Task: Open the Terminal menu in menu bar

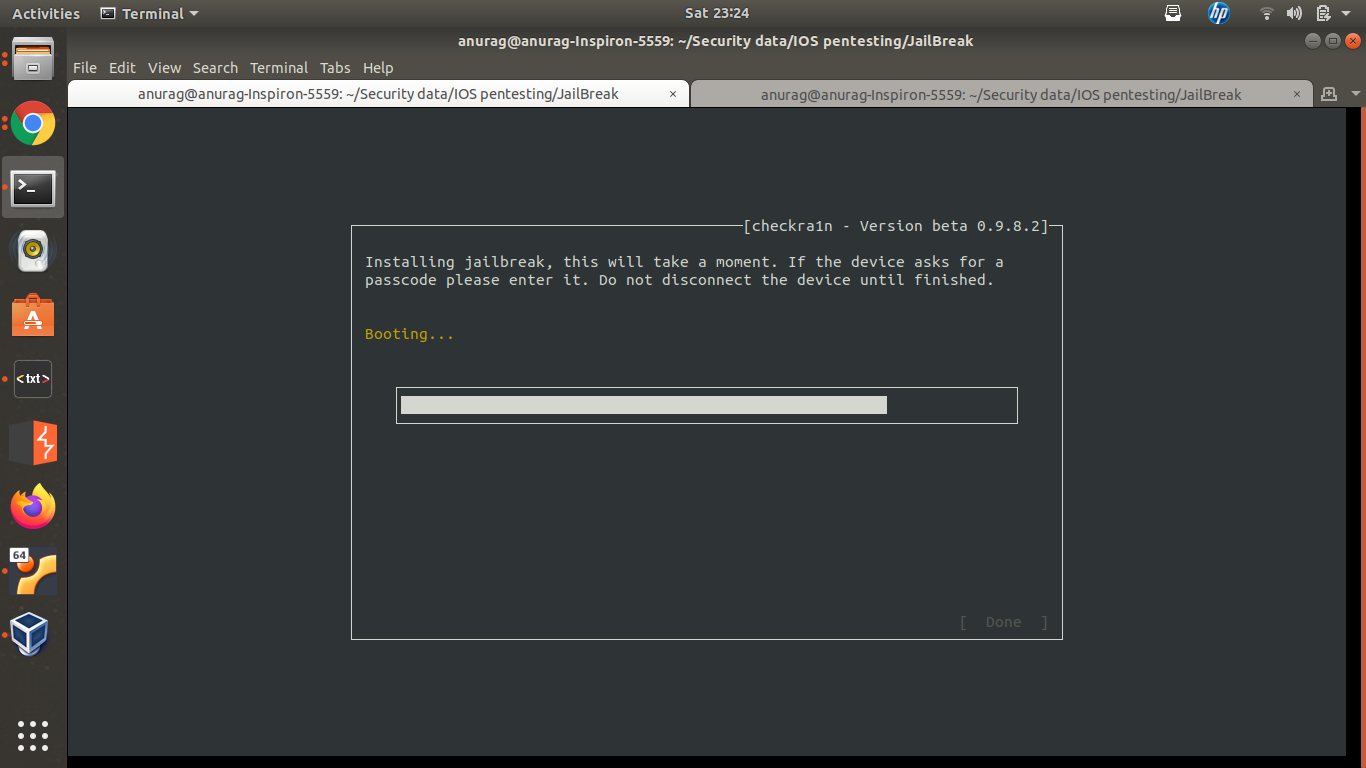Action: click(279, 68)
